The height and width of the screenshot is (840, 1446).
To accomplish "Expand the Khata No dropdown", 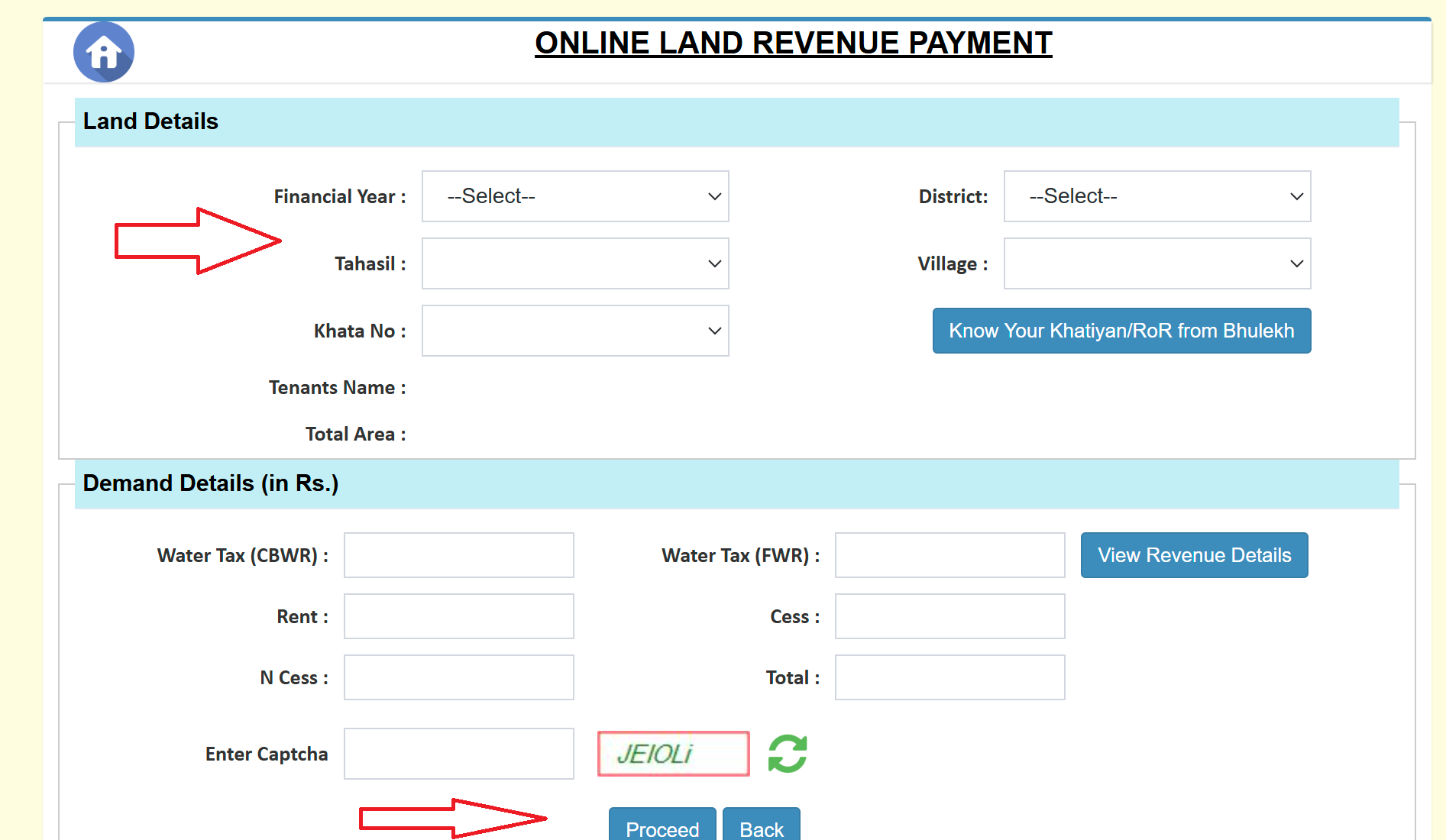I will coord(574,331).
